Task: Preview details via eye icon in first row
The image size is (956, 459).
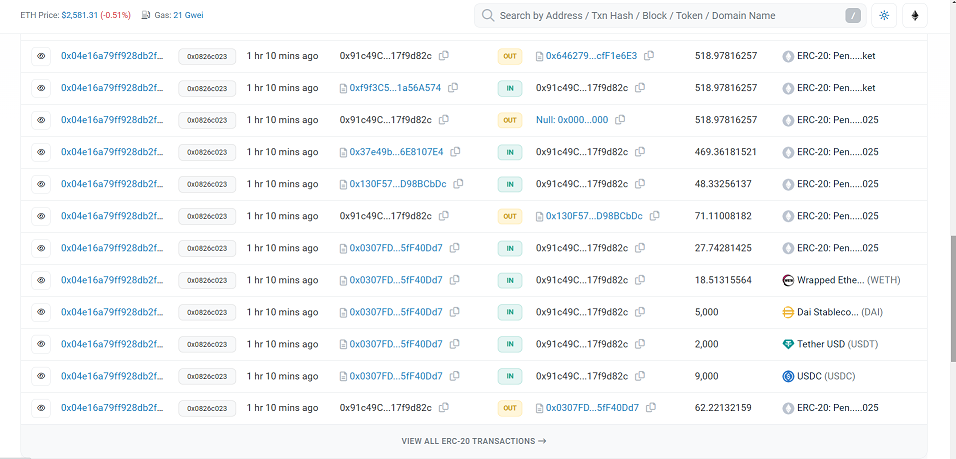Action: pos(41,56)
